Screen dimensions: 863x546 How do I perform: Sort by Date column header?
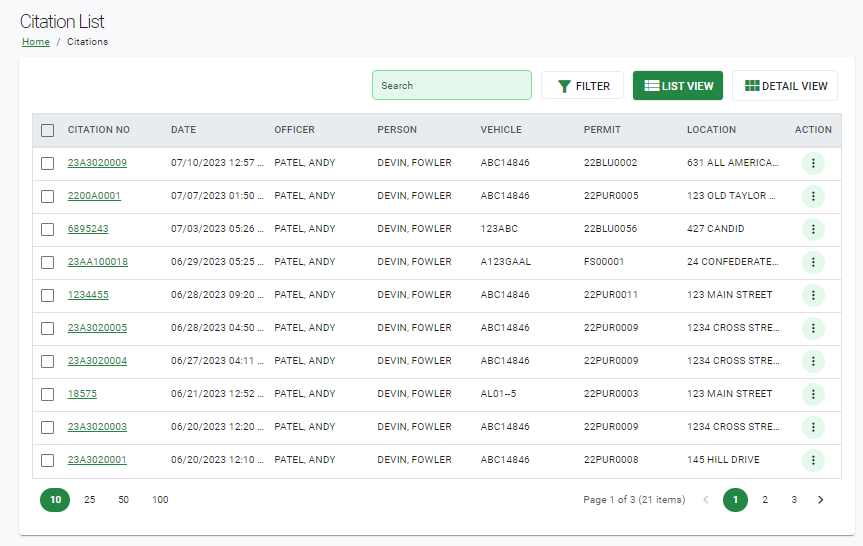[x=183, y=130]
